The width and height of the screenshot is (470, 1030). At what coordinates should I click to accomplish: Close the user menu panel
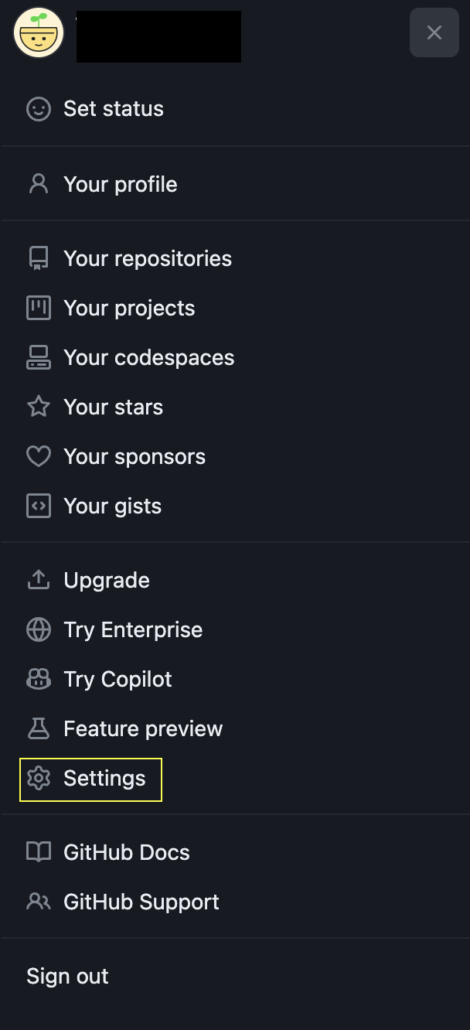434,33
